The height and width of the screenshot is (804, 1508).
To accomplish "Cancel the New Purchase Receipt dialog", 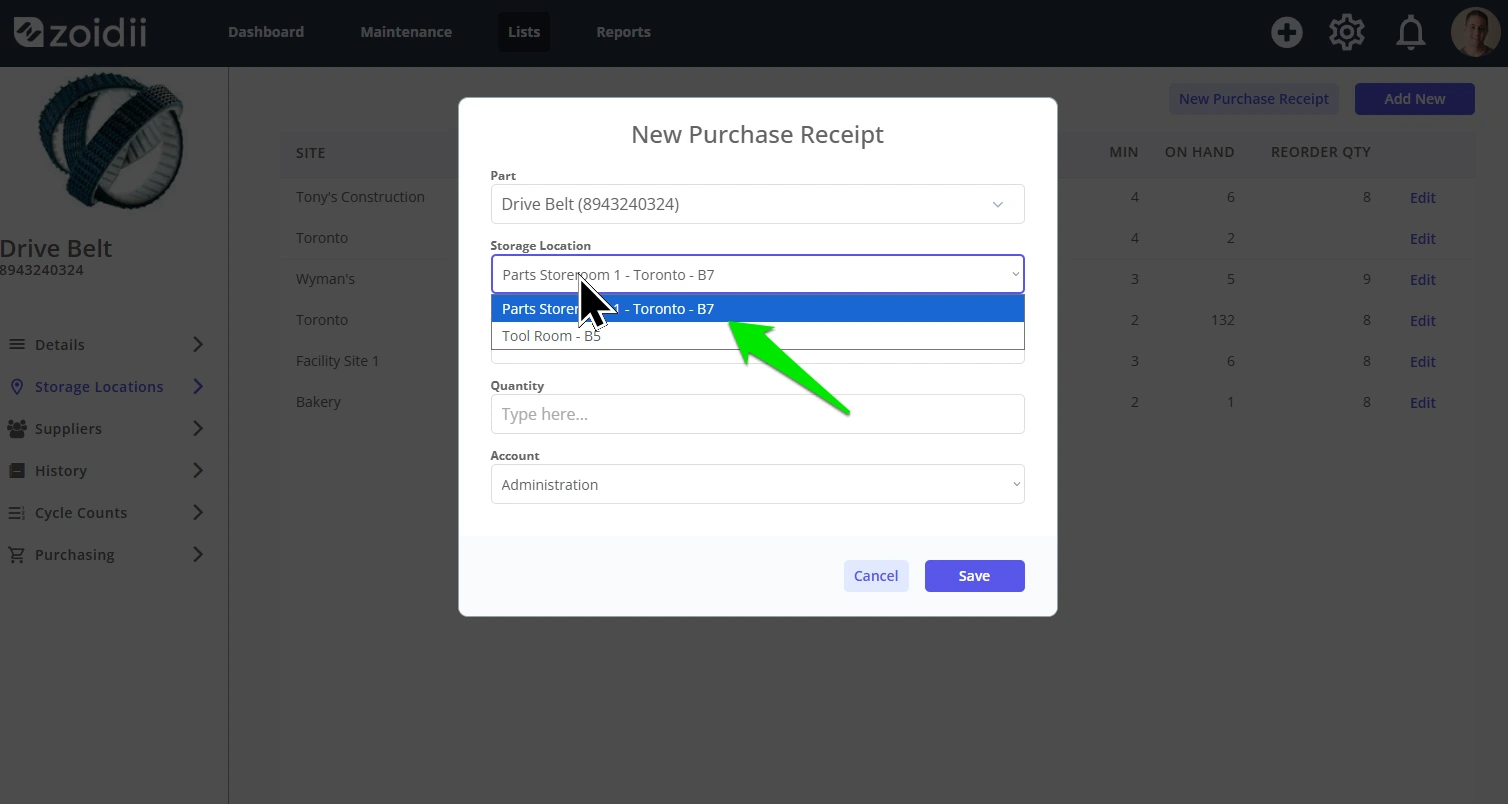I will click(876, 576).
